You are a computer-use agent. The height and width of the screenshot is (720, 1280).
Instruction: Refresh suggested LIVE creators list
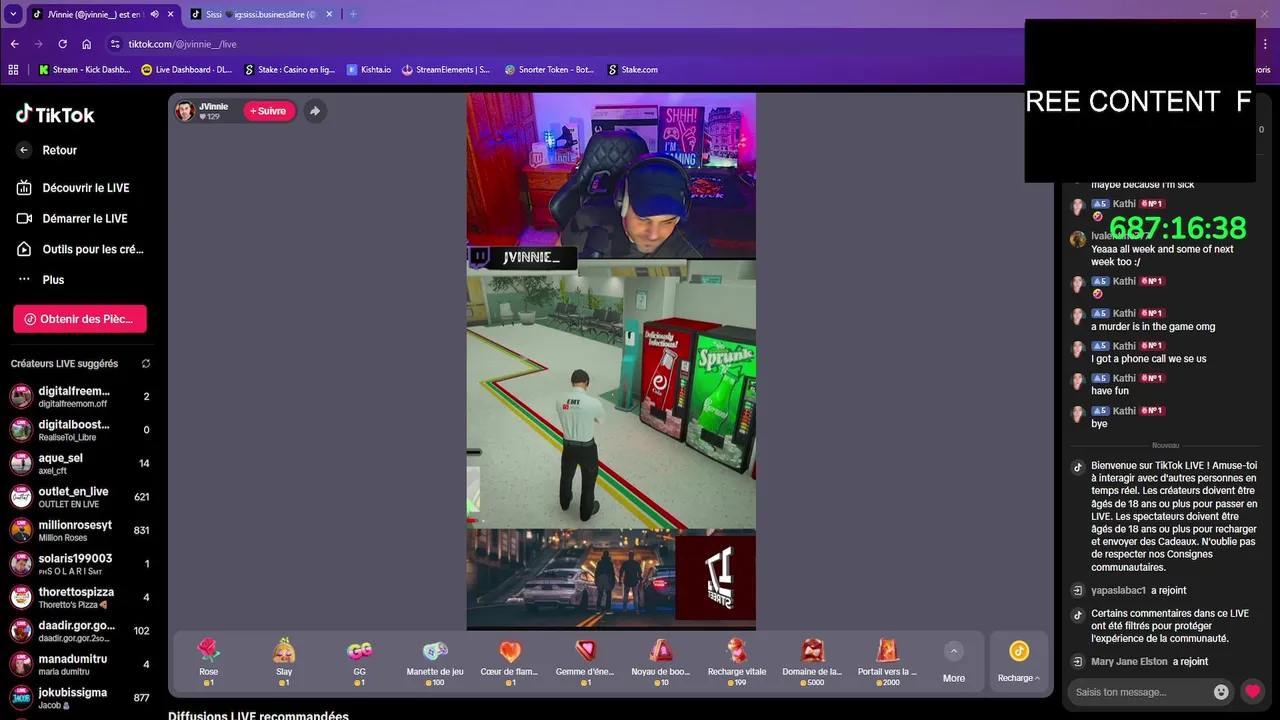pos(146,364)
